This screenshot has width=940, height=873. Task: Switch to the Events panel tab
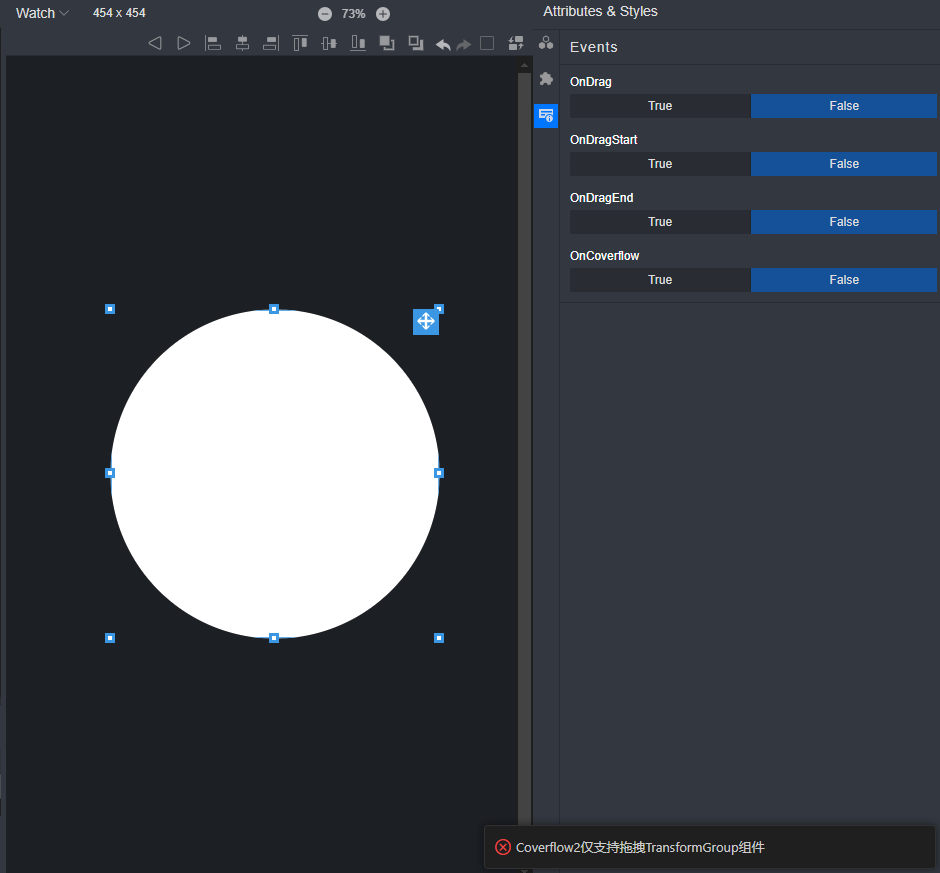pyautogui.click(x=546, y=115)
